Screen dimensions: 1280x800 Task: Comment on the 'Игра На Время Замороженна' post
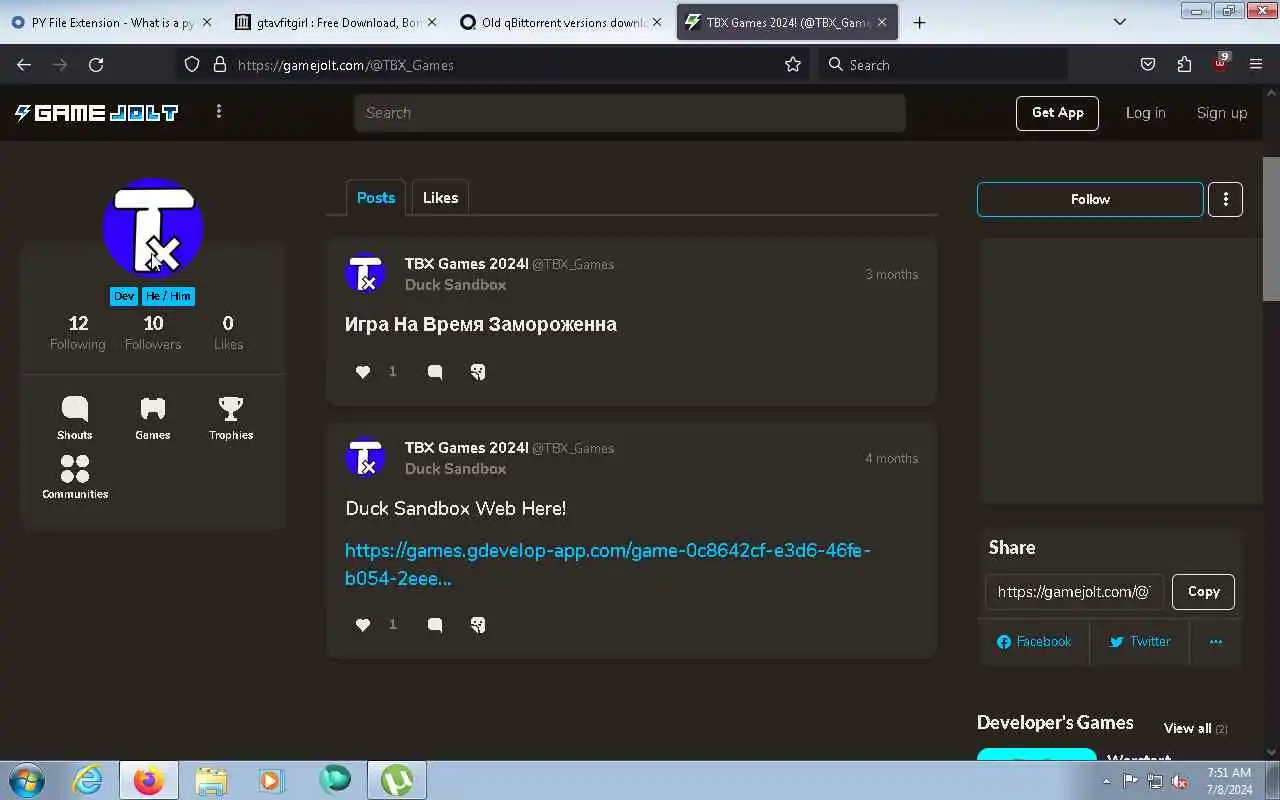coord(435,372)
